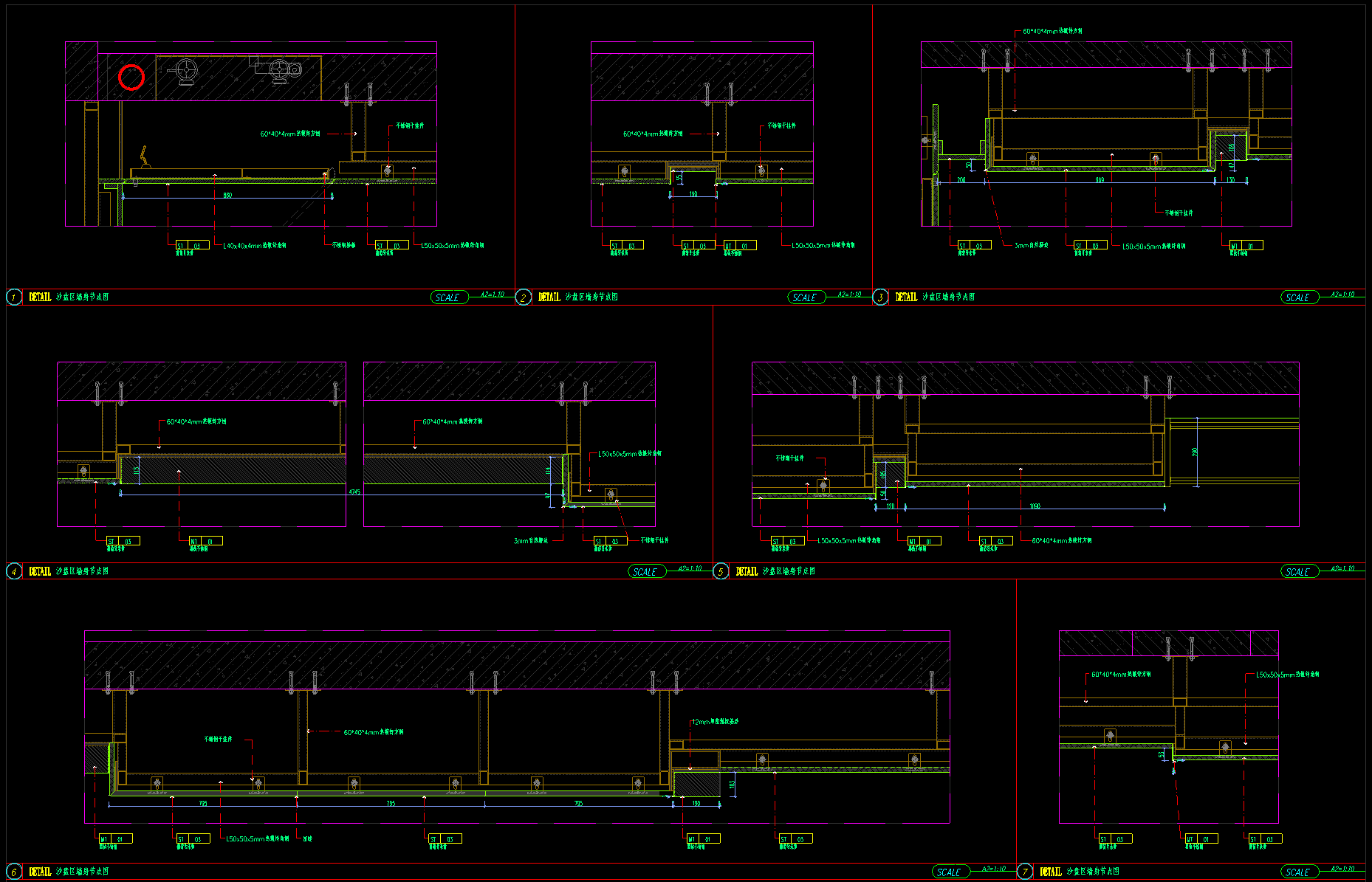Click the detail number 4 circle marker
Screen dimensions: 1372x882
(14, 571)
